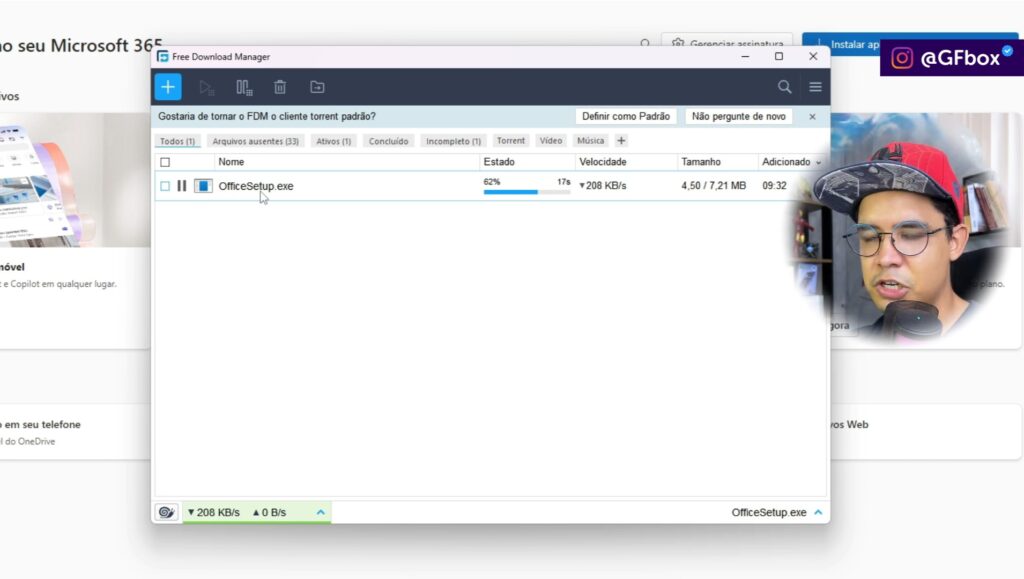Image resolution: width=1024 pixels, height=579 pixels.
Task: Open search in Free Download Manager
Action: [784, 87]
